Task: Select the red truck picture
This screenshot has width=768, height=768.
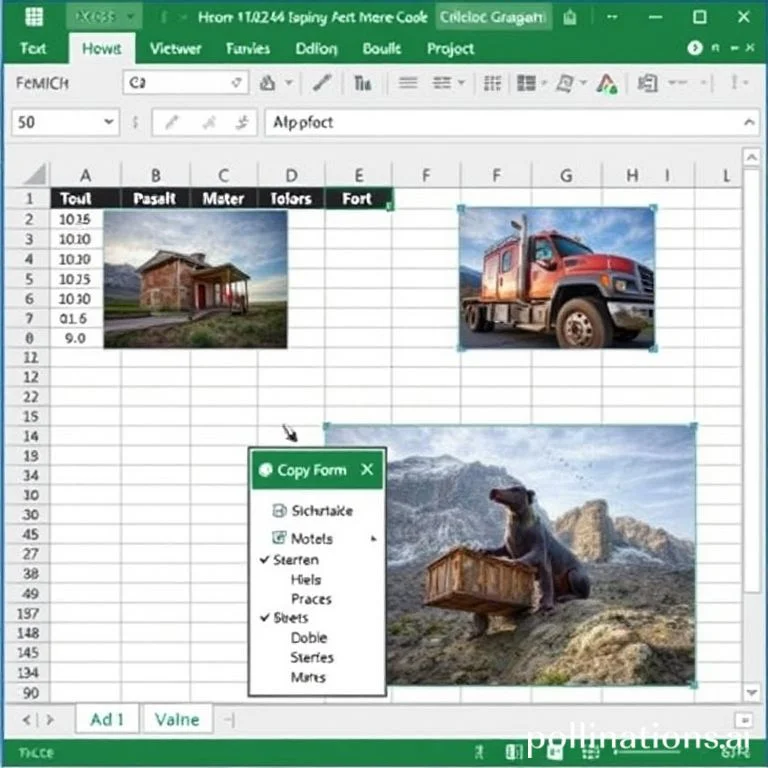Action: tap(556, 277)
